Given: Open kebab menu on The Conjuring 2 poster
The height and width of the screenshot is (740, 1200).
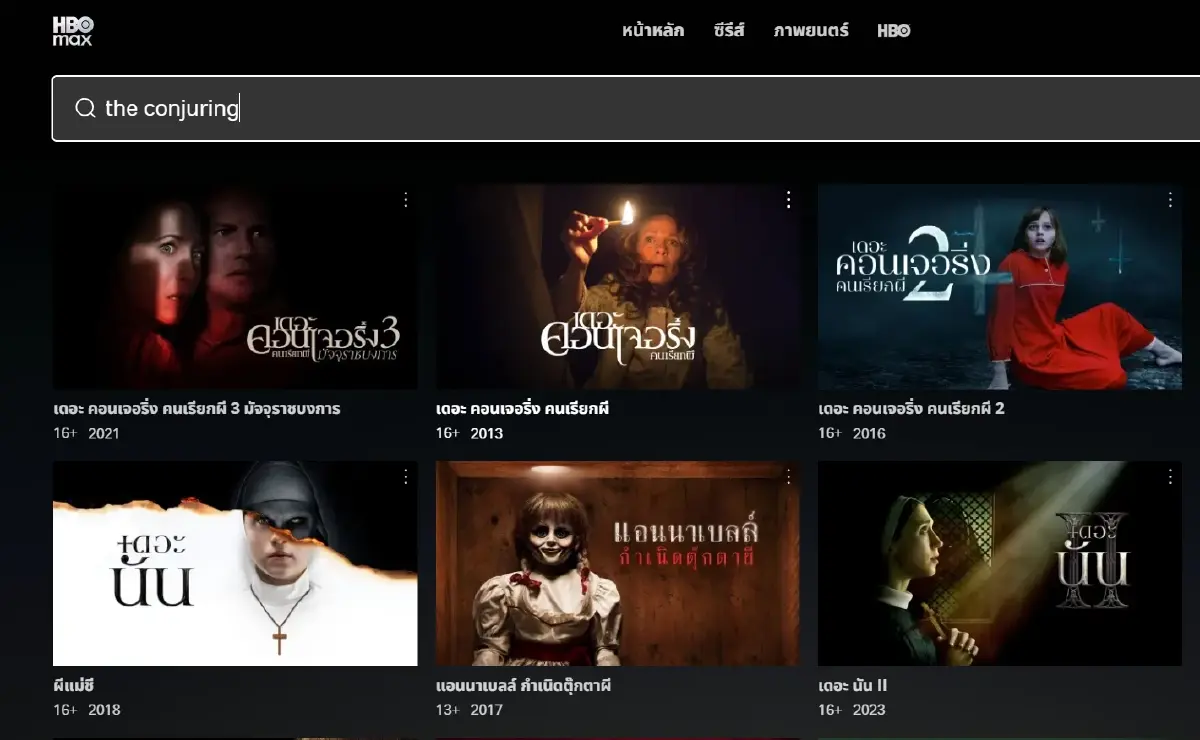Looking at the screenshot, I should click(1169, 199).
